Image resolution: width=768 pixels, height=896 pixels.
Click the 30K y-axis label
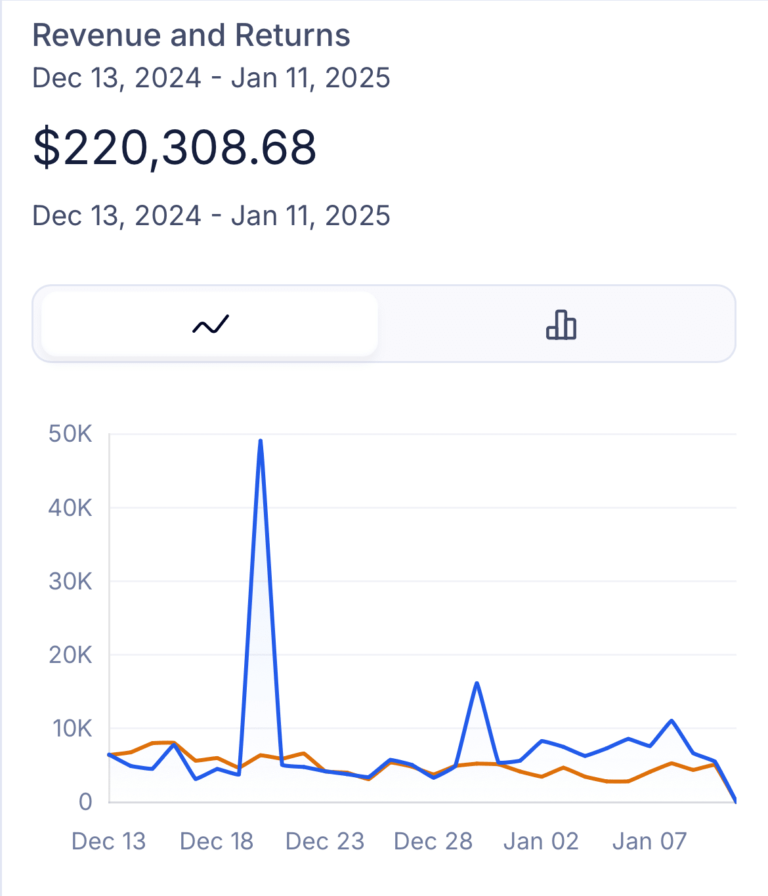[70, 581]
